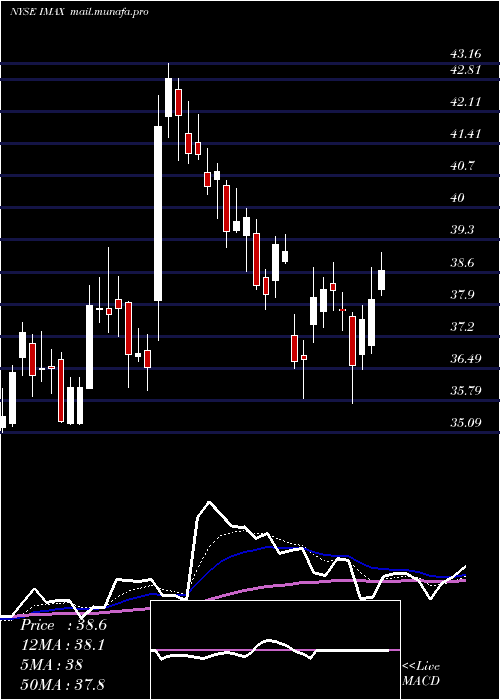Select the 40.7 price level label

click(462, 166)
